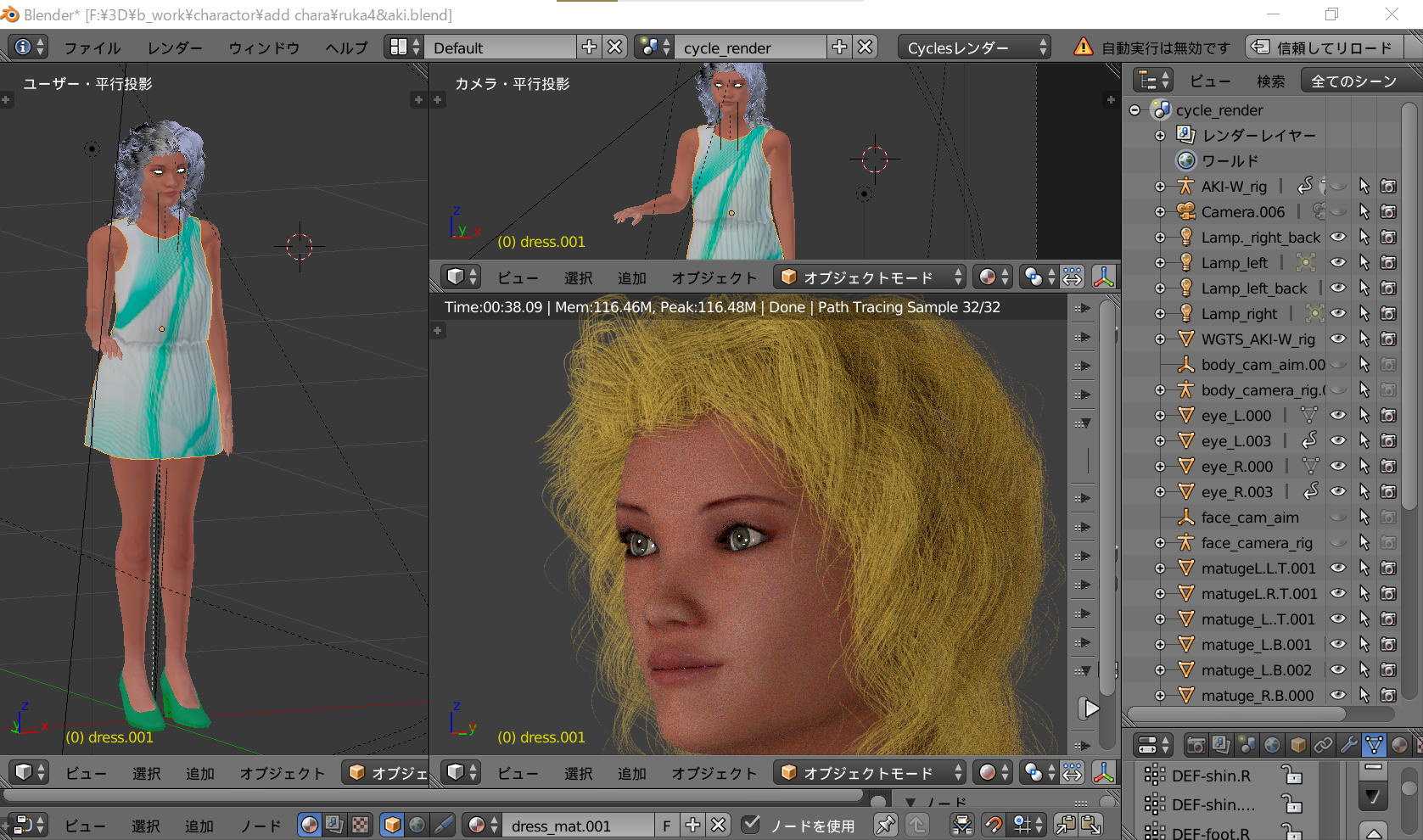1423x840 pixels.
Task: Open the Constraints chain-link tab
Action: point(1323,745)
